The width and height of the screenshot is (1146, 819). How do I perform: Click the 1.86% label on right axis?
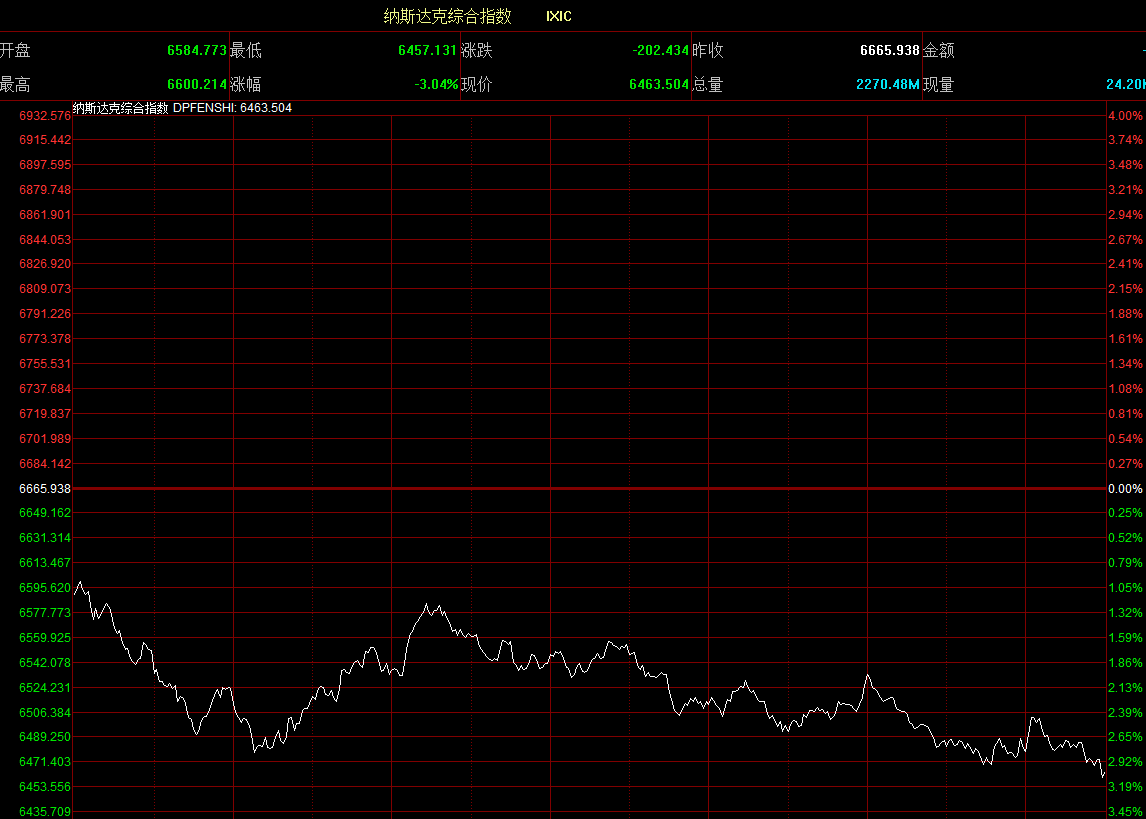(1125, 663)
